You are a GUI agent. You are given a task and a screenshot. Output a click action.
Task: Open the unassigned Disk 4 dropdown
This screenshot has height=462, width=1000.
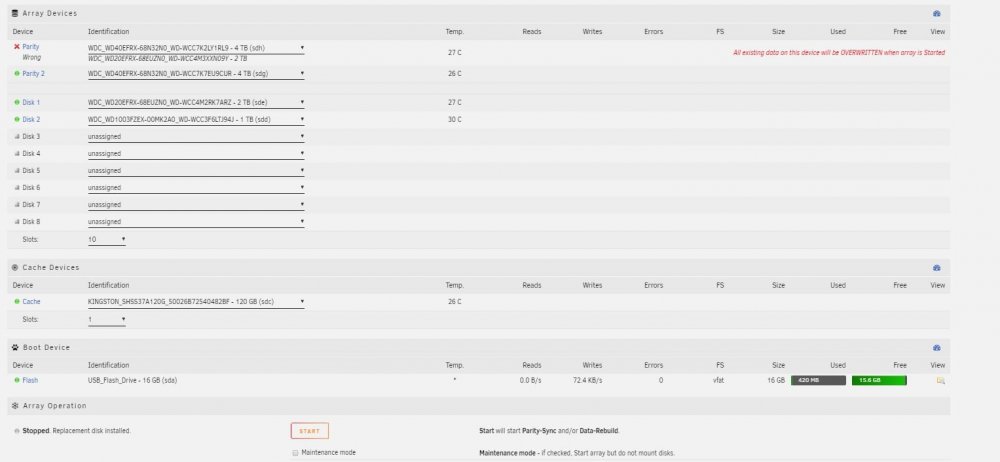click(196, 154)
